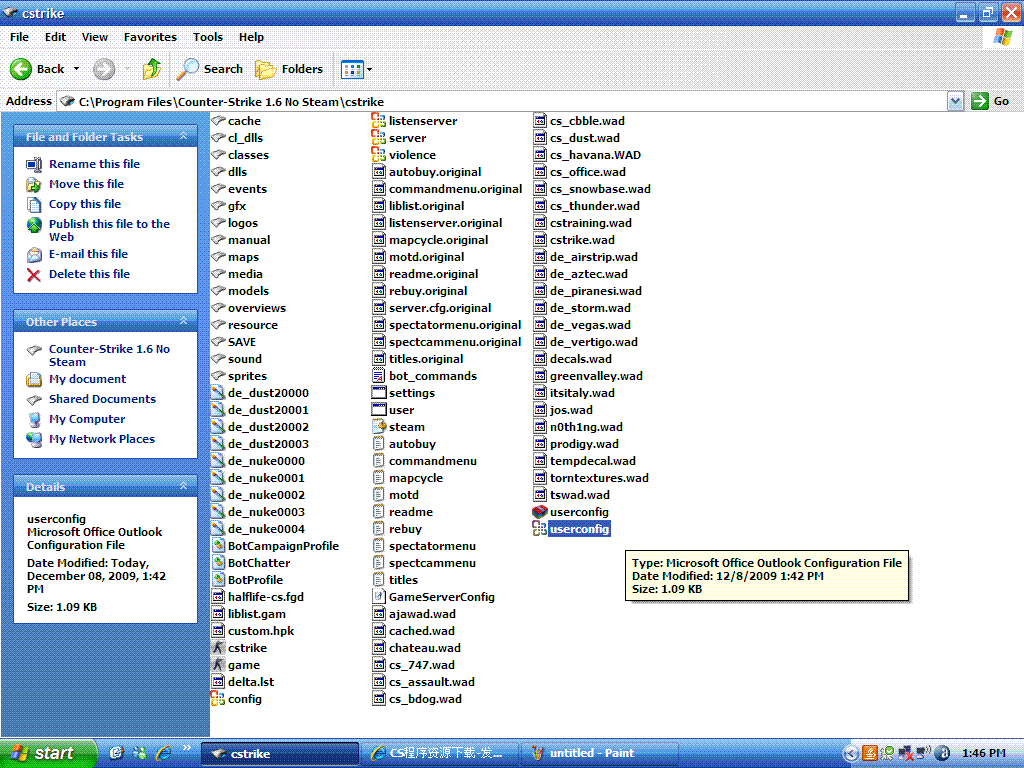This screenshot has height=768, width=1024.
Task: Open the Search toolbar button
Action: tap(210, 69)
